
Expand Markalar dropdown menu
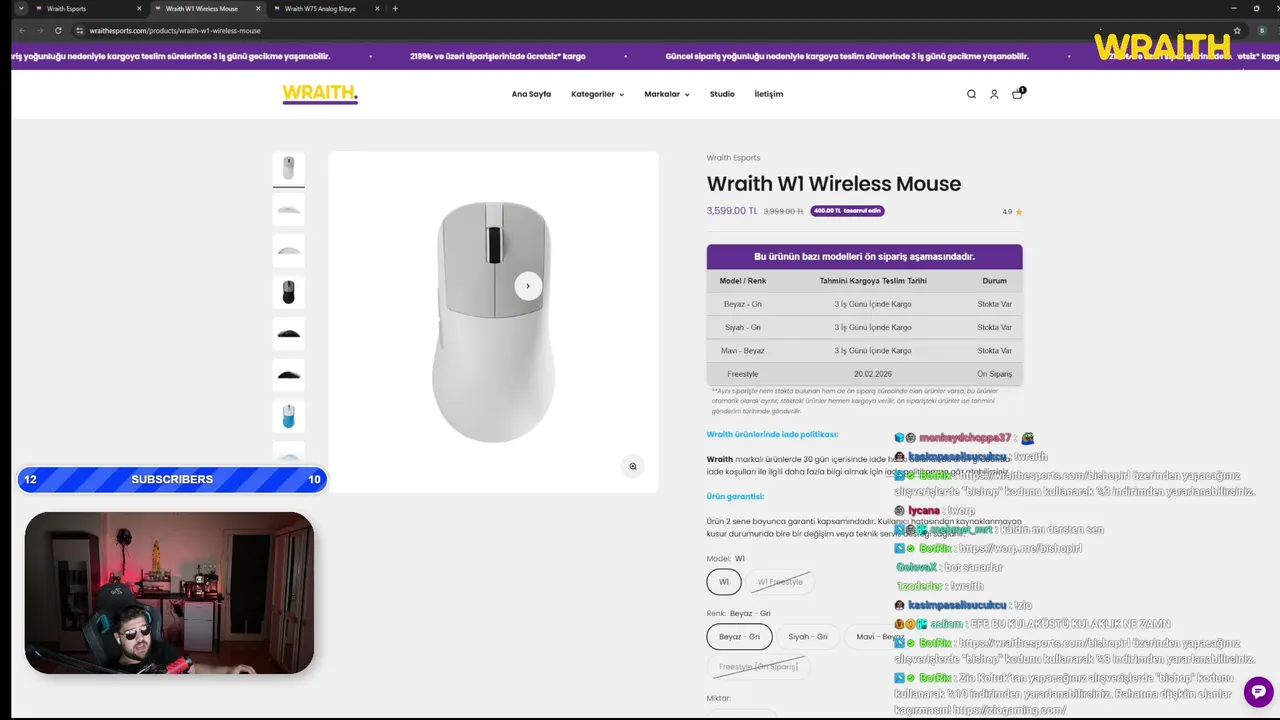(x=667, y=94)
